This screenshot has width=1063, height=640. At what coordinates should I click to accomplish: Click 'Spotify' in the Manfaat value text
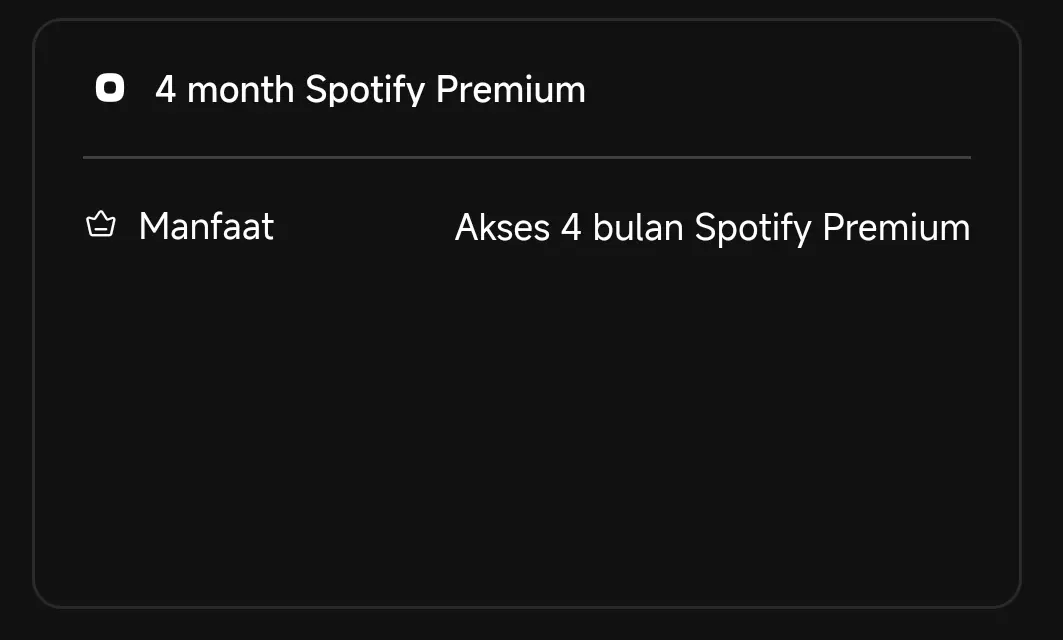pos(753,228)
